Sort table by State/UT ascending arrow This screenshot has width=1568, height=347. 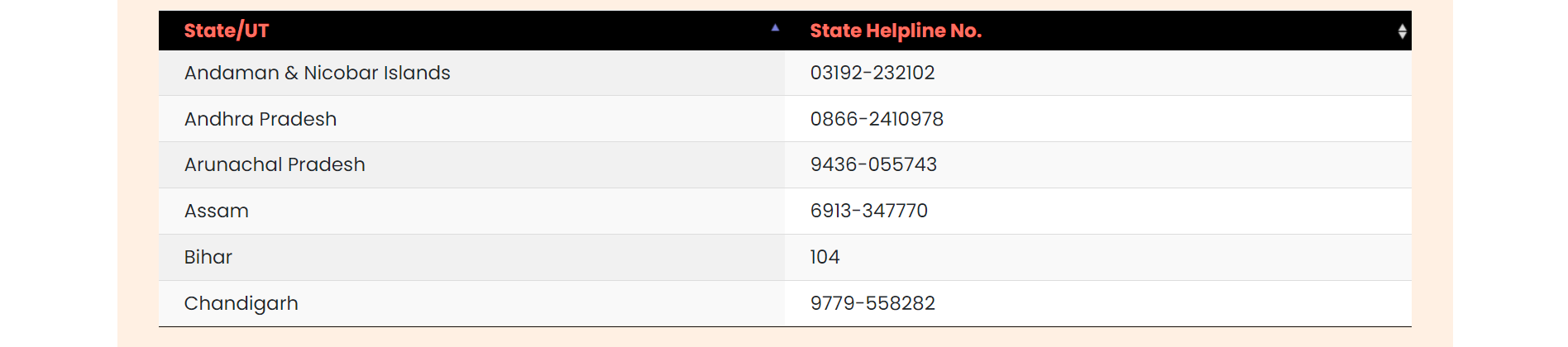click(775, 28)
